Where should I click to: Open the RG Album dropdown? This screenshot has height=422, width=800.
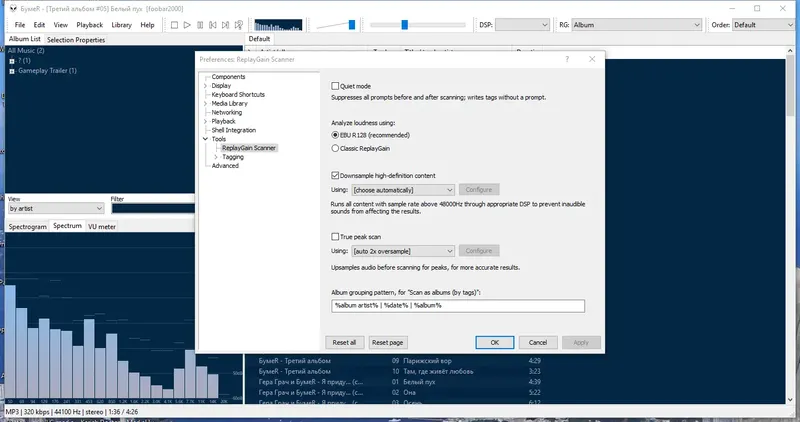click(637, 24)
